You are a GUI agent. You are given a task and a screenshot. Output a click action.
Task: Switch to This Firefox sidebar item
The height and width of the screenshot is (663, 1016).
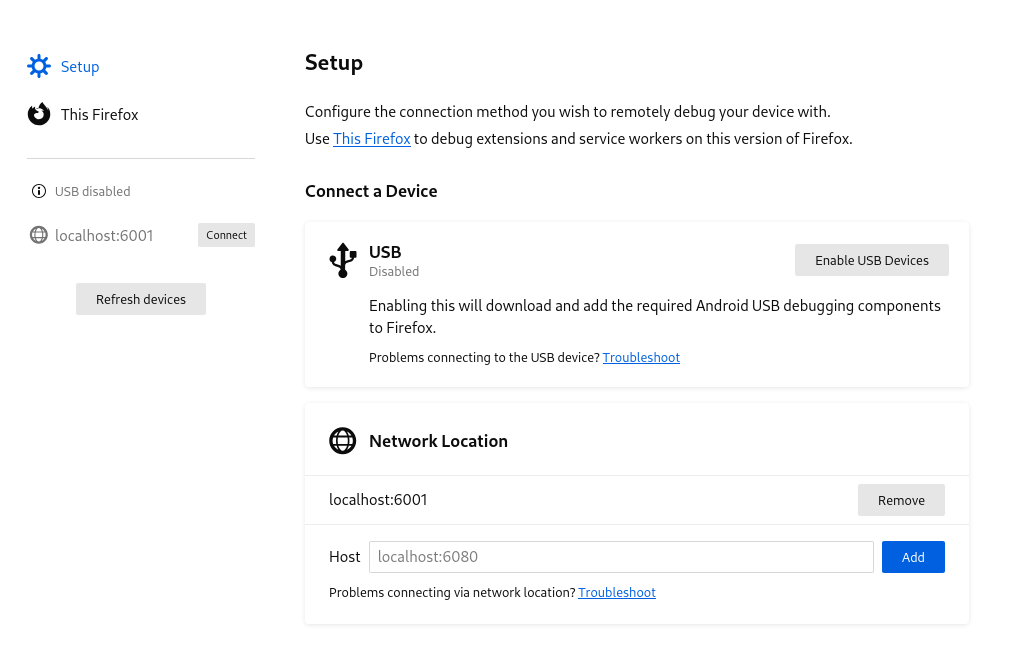pos(99,115)
